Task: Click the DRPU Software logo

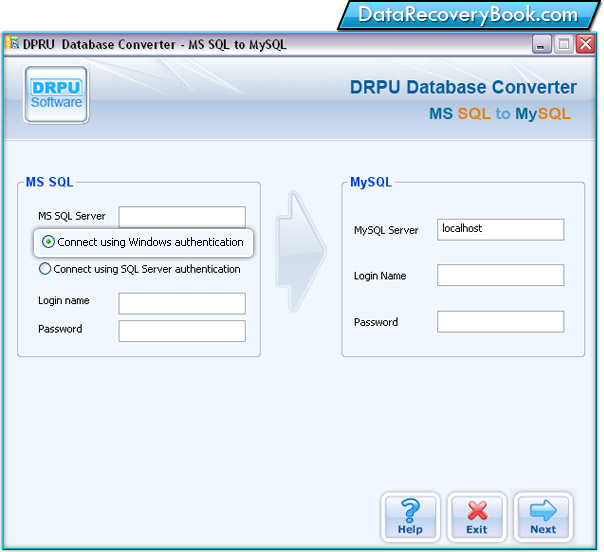Action: coord(56,95)
